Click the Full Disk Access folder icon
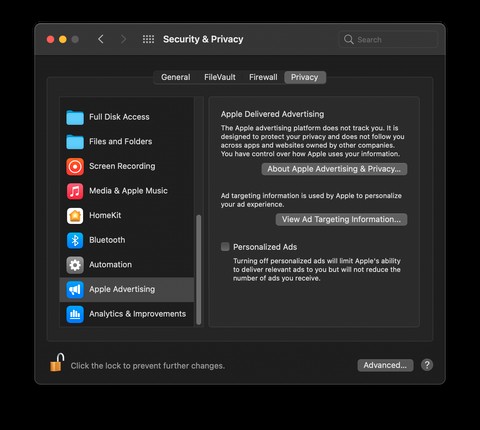 click(x=75, y=117)
